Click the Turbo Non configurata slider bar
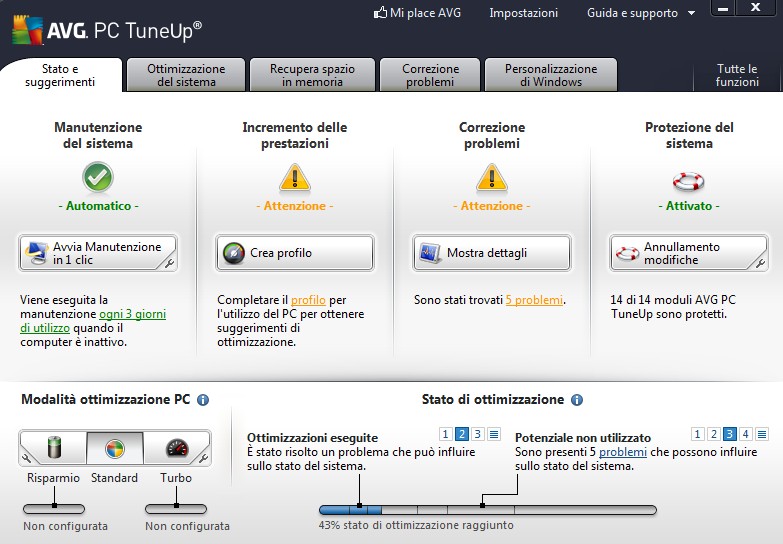 pyautogui.click(x=176, y=509)
